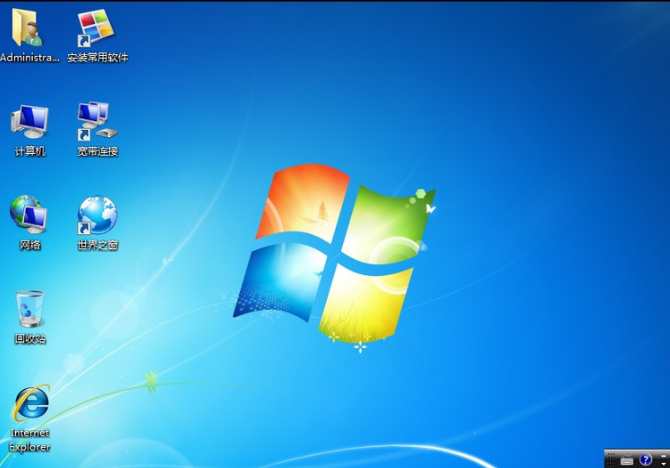This screenshot has width=670, height=468.
Task: Click the 世界之窗 browser globe icon
Action: pyautogui.click(x=97, y=215)
